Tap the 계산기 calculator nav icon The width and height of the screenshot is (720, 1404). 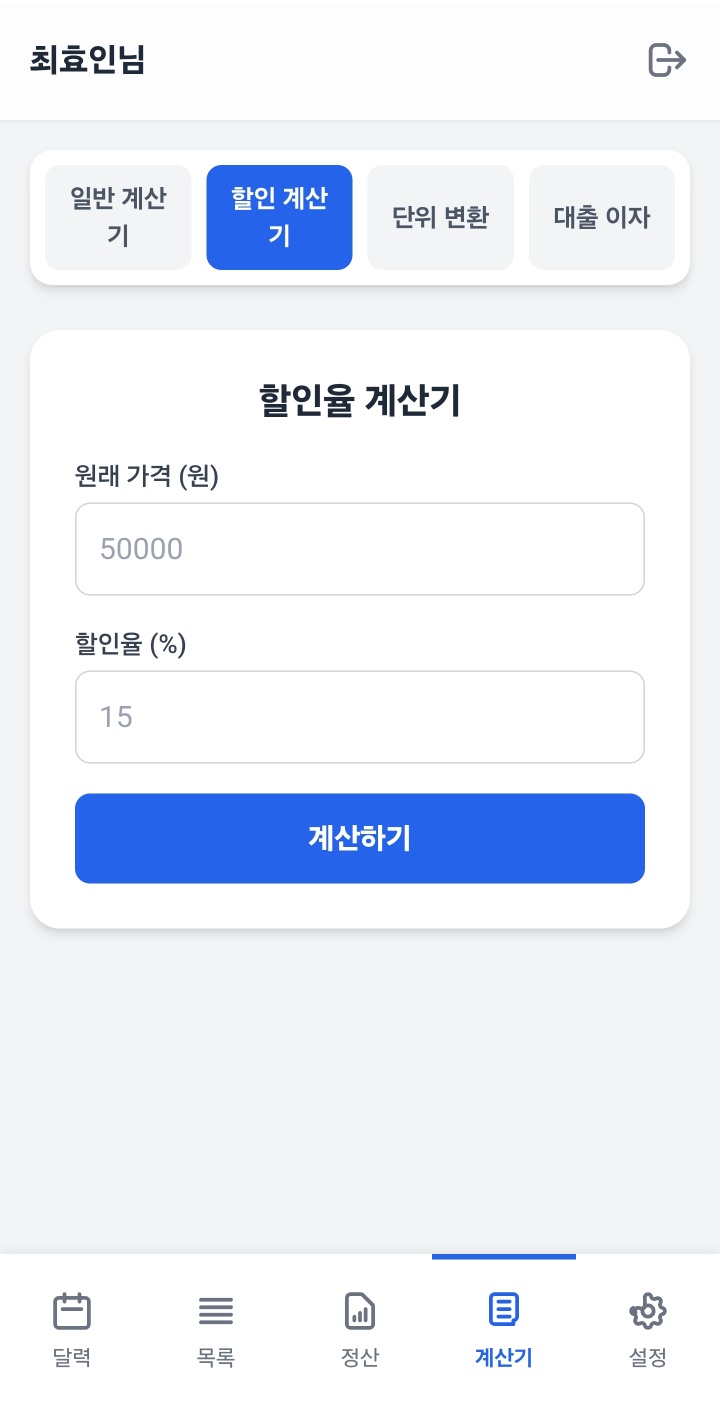(504, 1310)
